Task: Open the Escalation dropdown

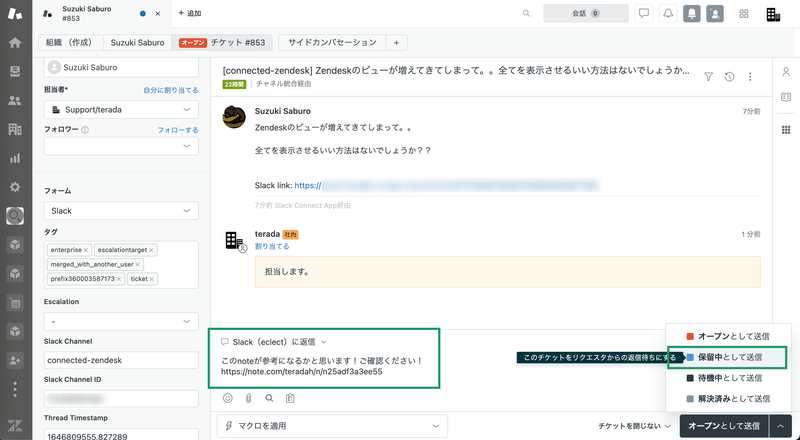Action: pyautogui.click(x=121, y=322)
